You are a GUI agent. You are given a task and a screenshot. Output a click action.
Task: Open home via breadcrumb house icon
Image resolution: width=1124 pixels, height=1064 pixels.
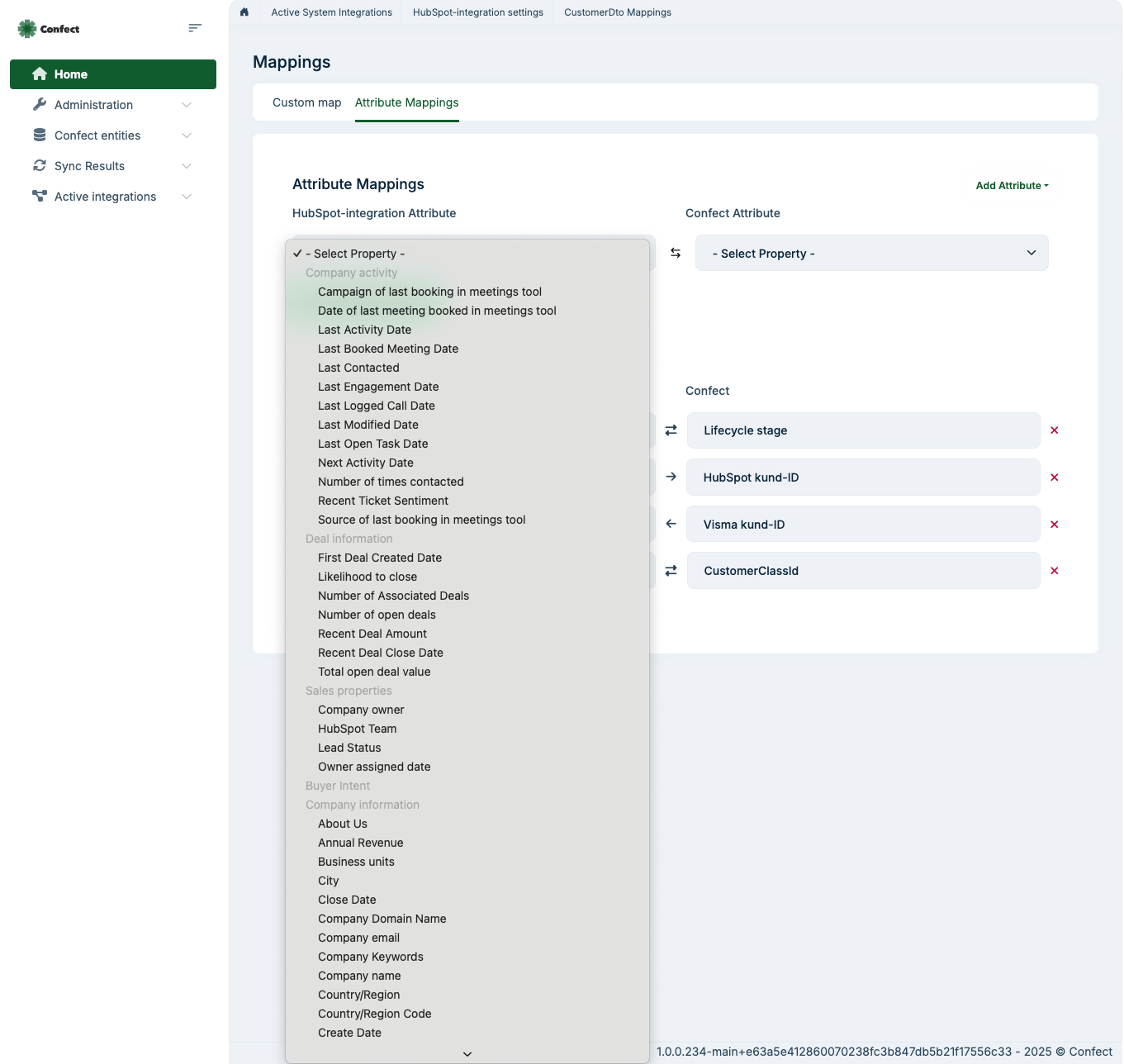pyautogui.click(x=244, y=12)
